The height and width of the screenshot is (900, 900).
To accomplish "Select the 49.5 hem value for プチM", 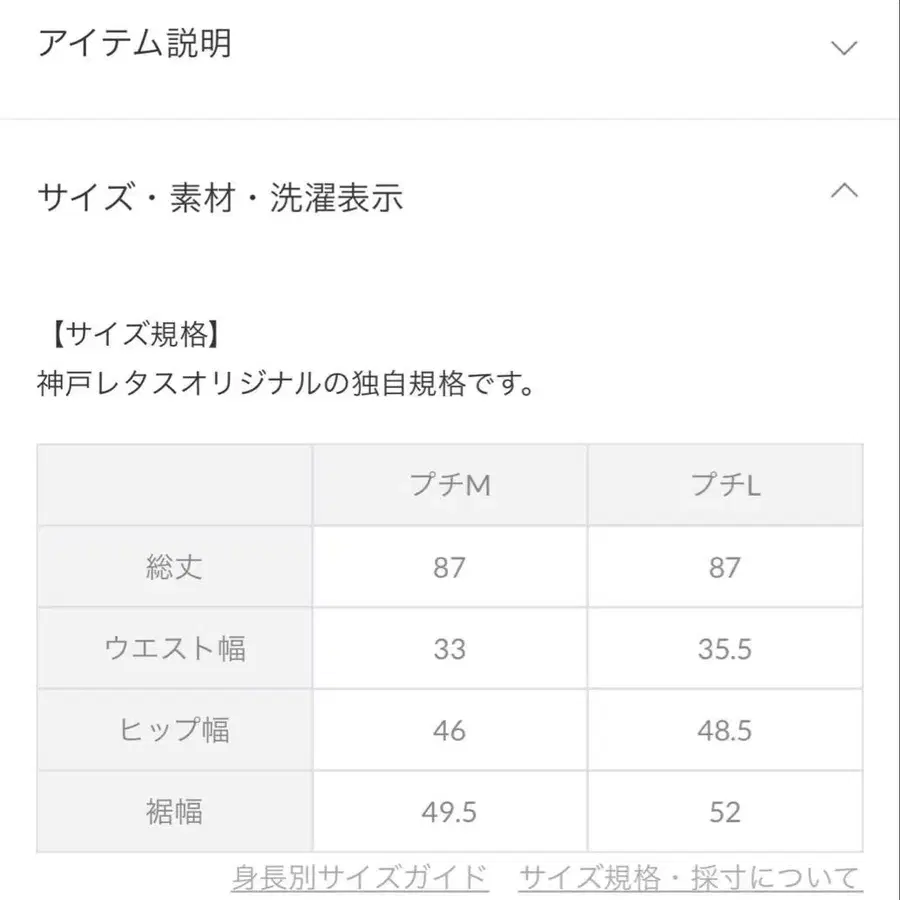I will point(449,812).
